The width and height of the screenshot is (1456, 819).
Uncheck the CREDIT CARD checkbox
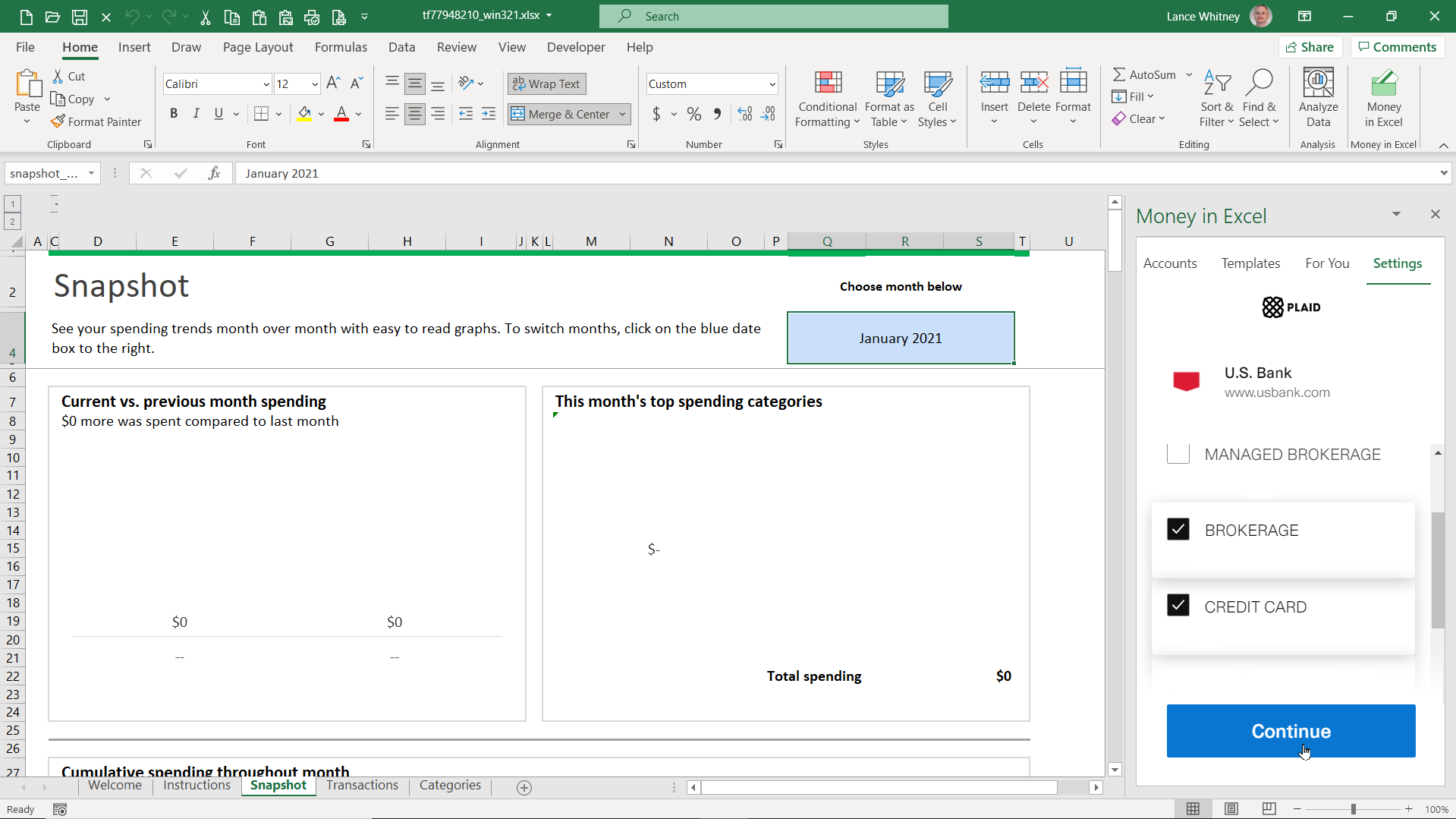click(1178, 606)
